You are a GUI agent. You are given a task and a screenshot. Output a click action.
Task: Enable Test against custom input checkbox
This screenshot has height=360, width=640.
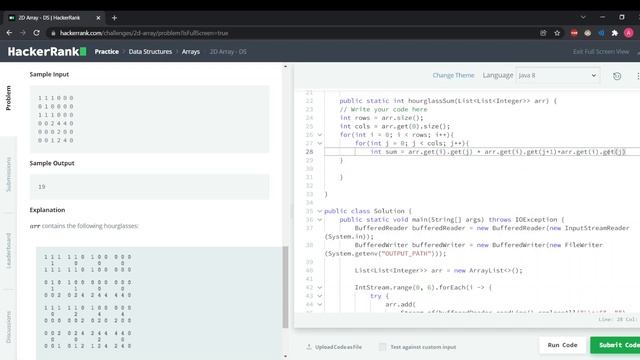[x=382, y=347]
